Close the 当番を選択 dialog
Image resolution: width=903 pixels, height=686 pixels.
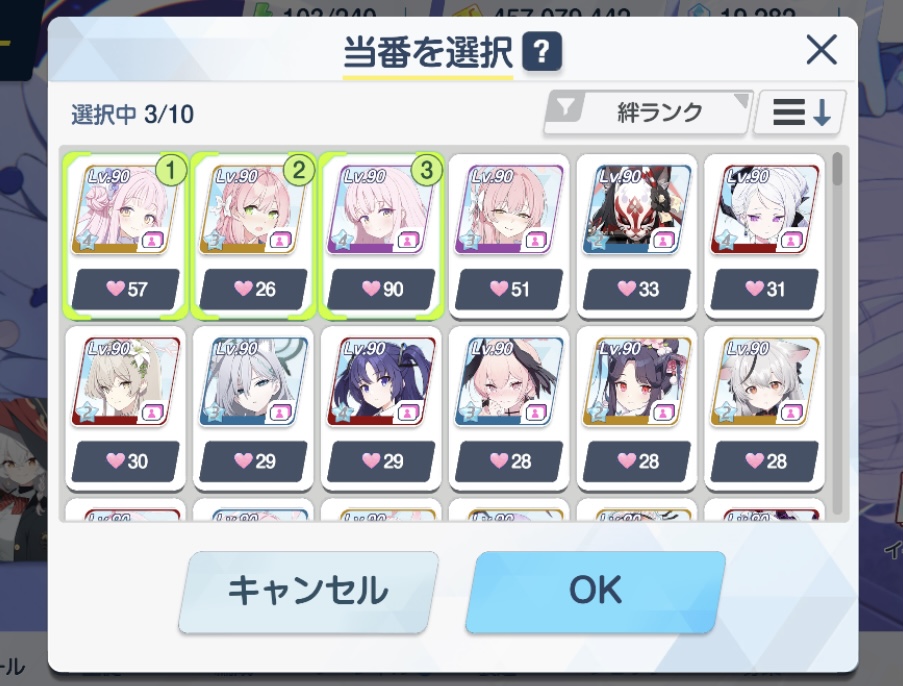point(821,50)
